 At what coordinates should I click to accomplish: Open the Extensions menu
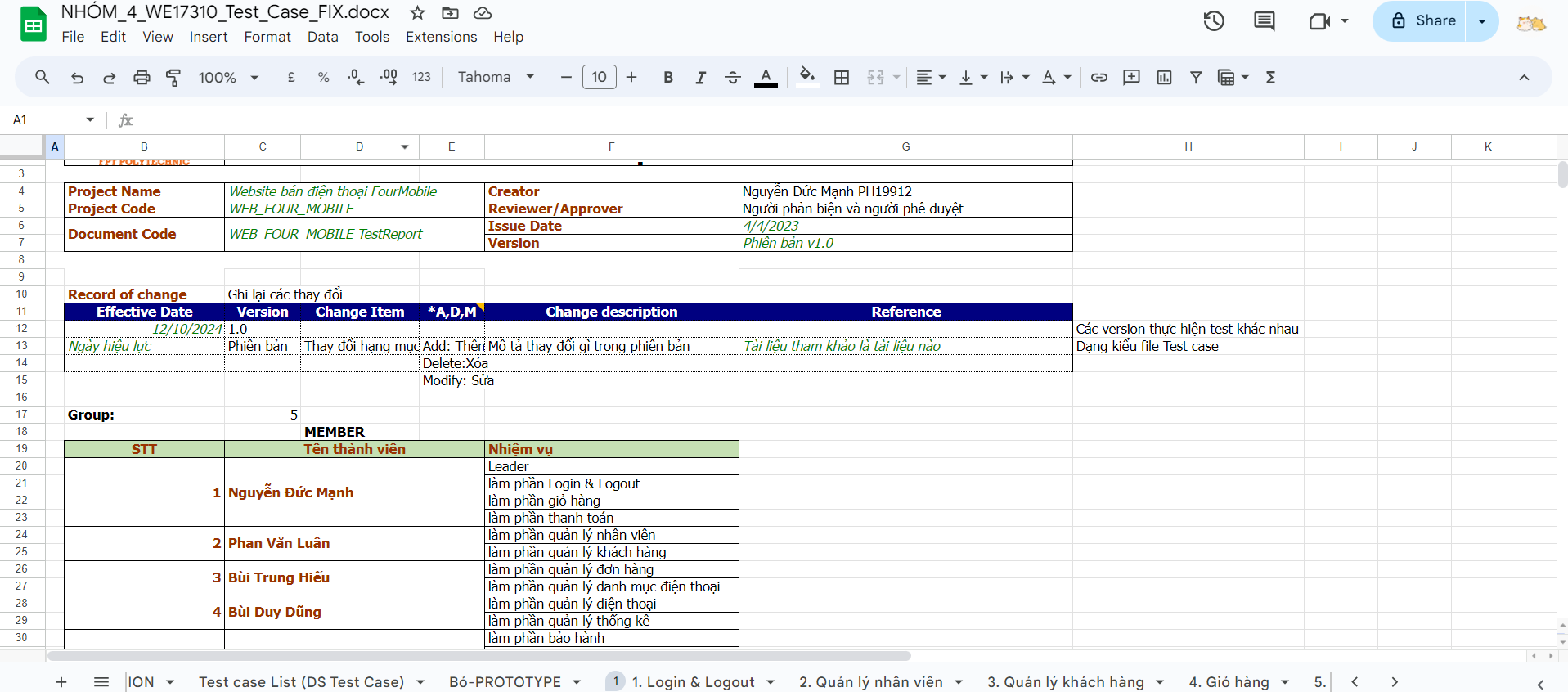[x=441, y=37]
